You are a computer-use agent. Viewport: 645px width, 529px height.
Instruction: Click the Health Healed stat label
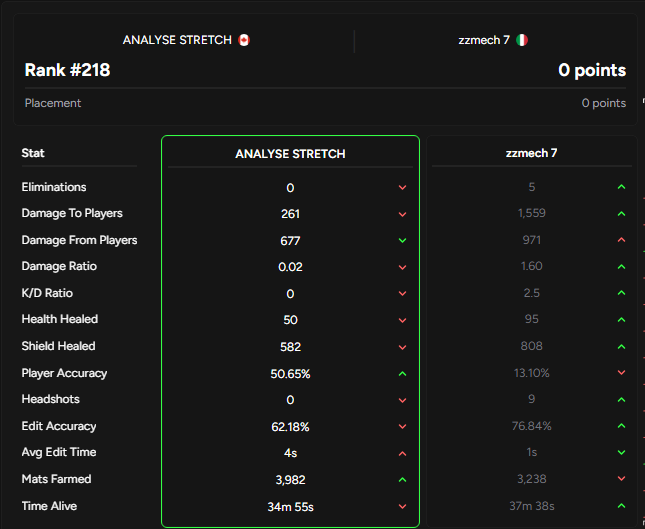tap(60, 319)
